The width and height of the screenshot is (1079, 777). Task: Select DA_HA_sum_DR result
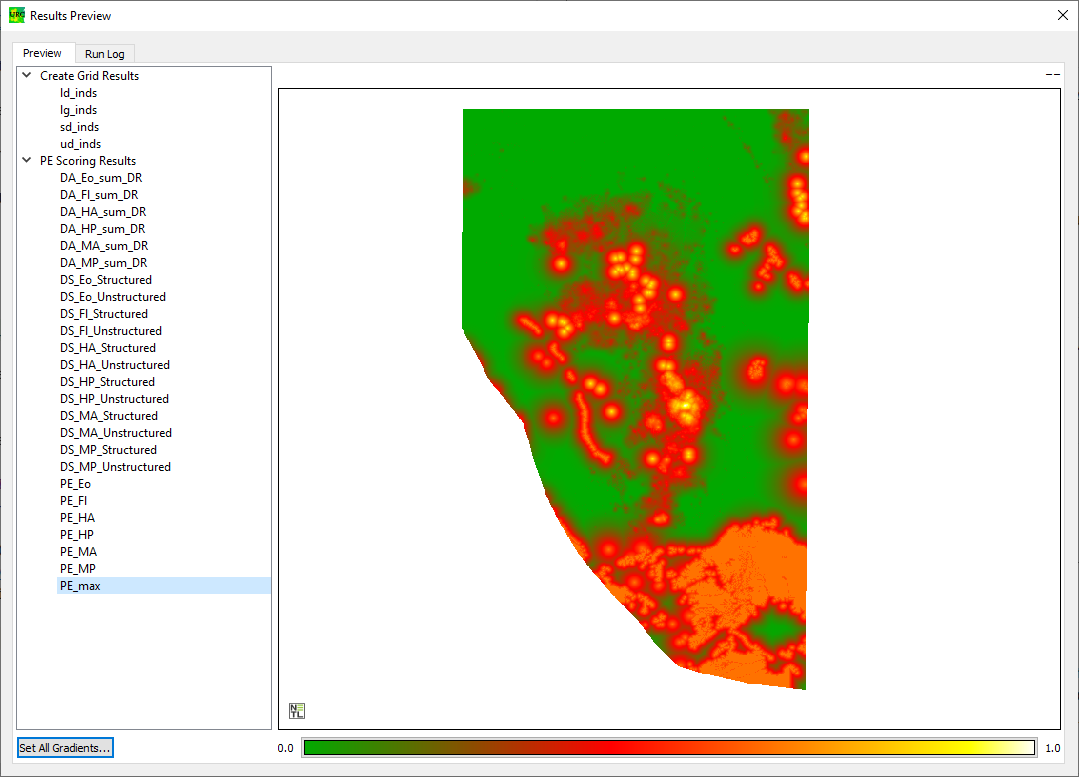pyautogui.click(x=103, y=212)
